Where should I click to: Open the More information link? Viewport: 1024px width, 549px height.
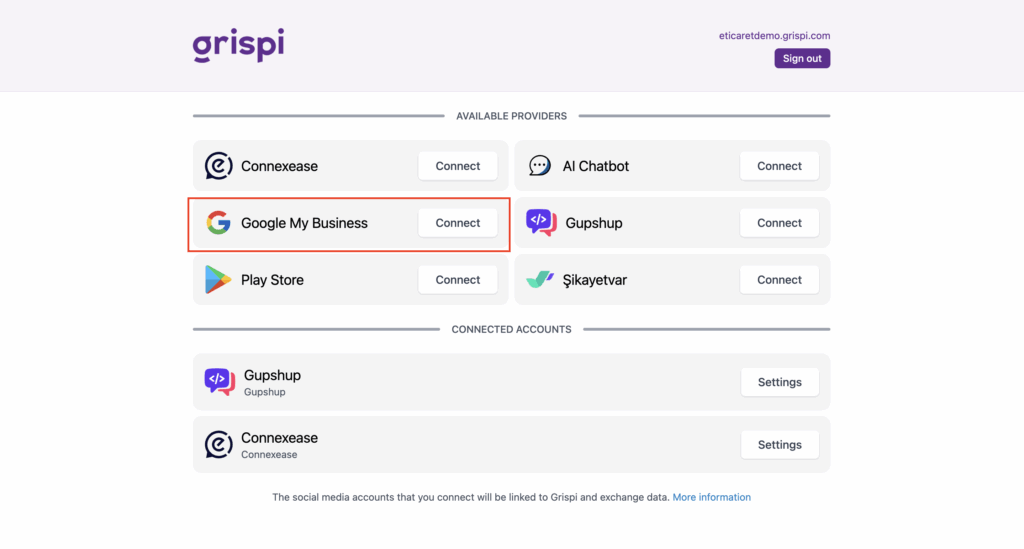pos(711,497)
